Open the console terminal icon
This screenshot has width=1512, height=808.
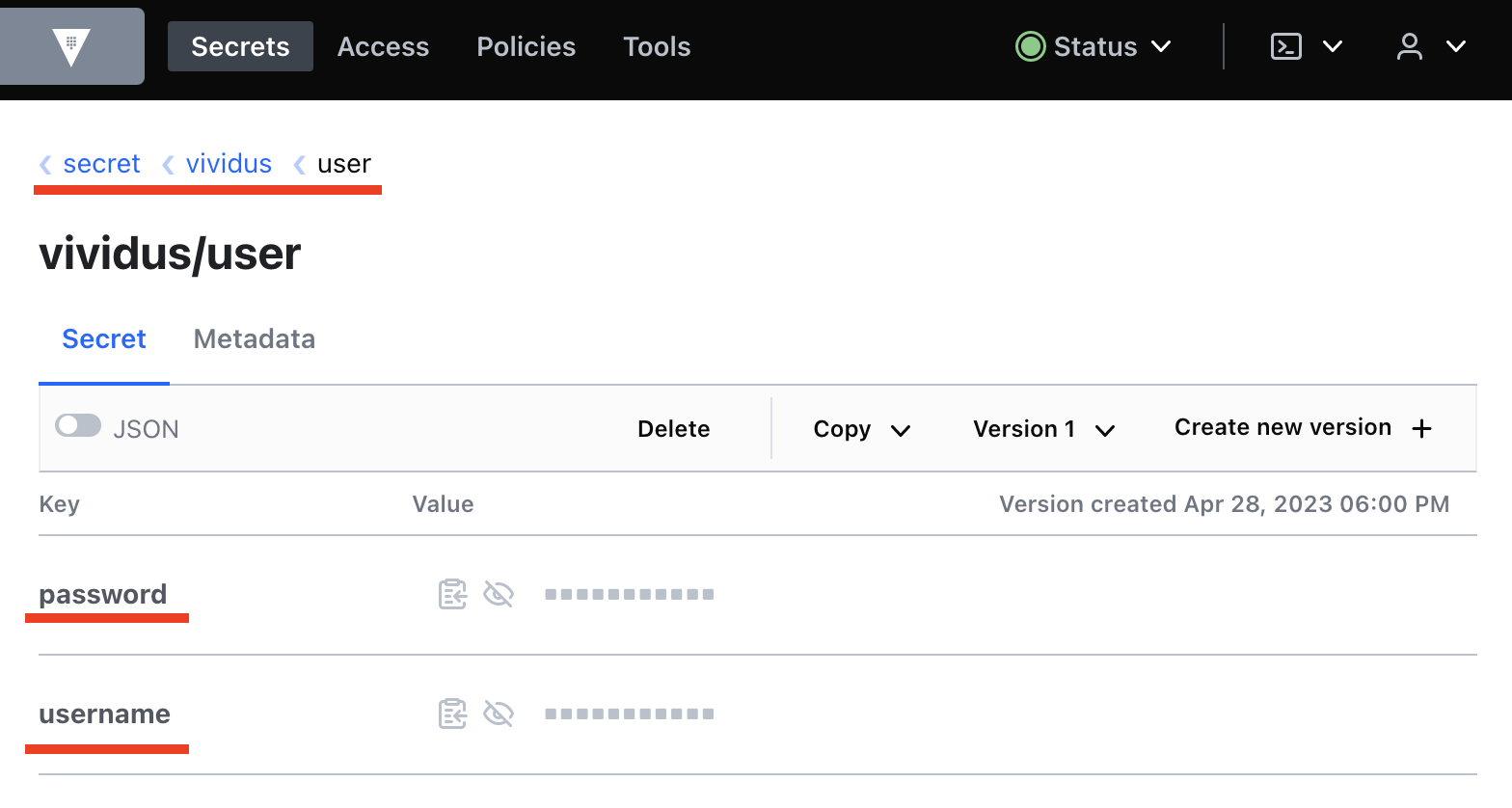coord(1286,46)
